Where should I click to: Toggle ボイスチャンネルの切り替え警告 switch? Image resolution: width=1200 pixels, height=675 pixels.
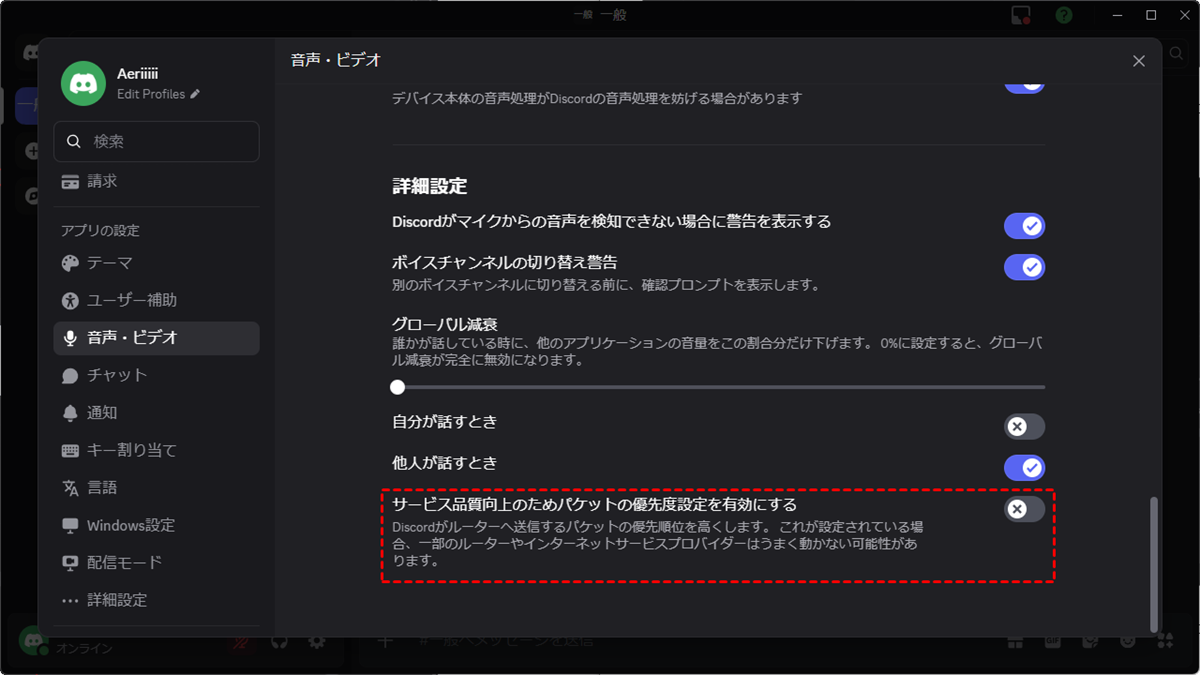pyautogui.click(x=1024, y=267)
